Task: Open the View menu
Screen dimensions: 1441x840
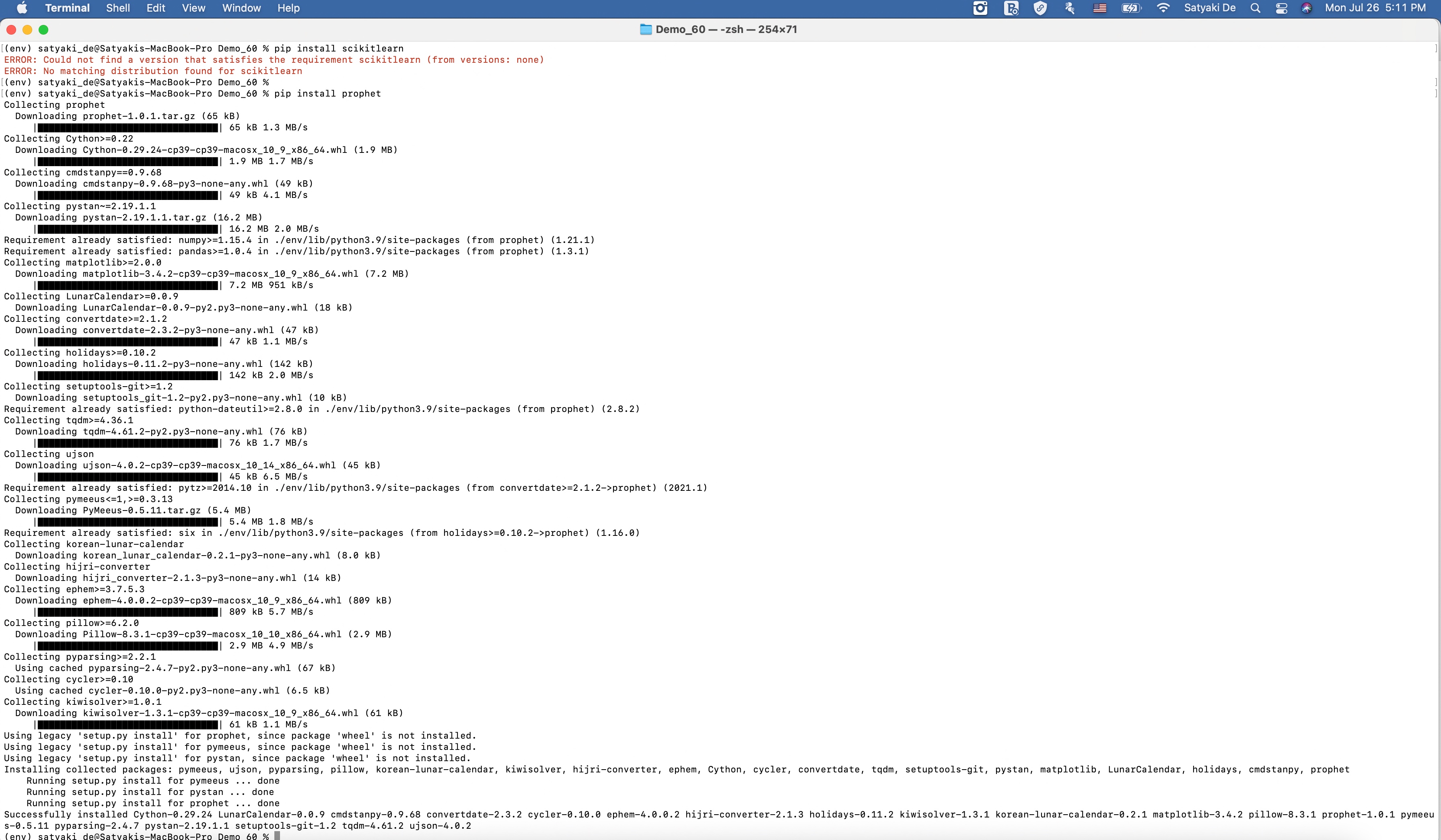Action: pos(193,8)
